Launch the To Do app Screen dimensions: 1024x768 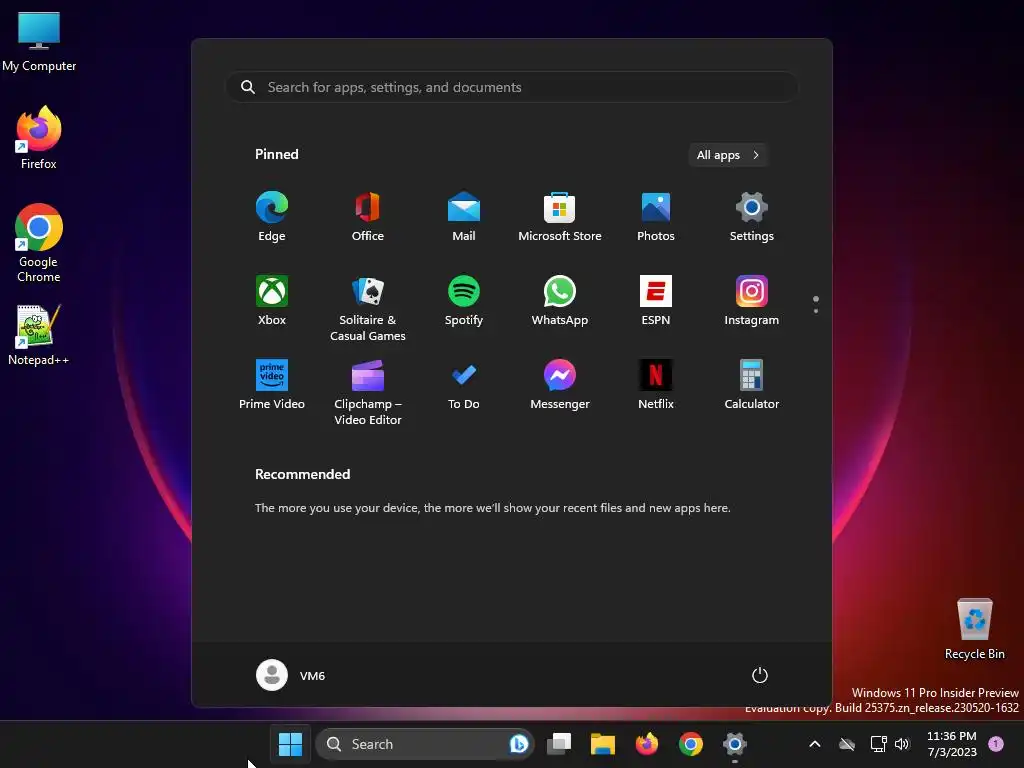tap(464, 385)
